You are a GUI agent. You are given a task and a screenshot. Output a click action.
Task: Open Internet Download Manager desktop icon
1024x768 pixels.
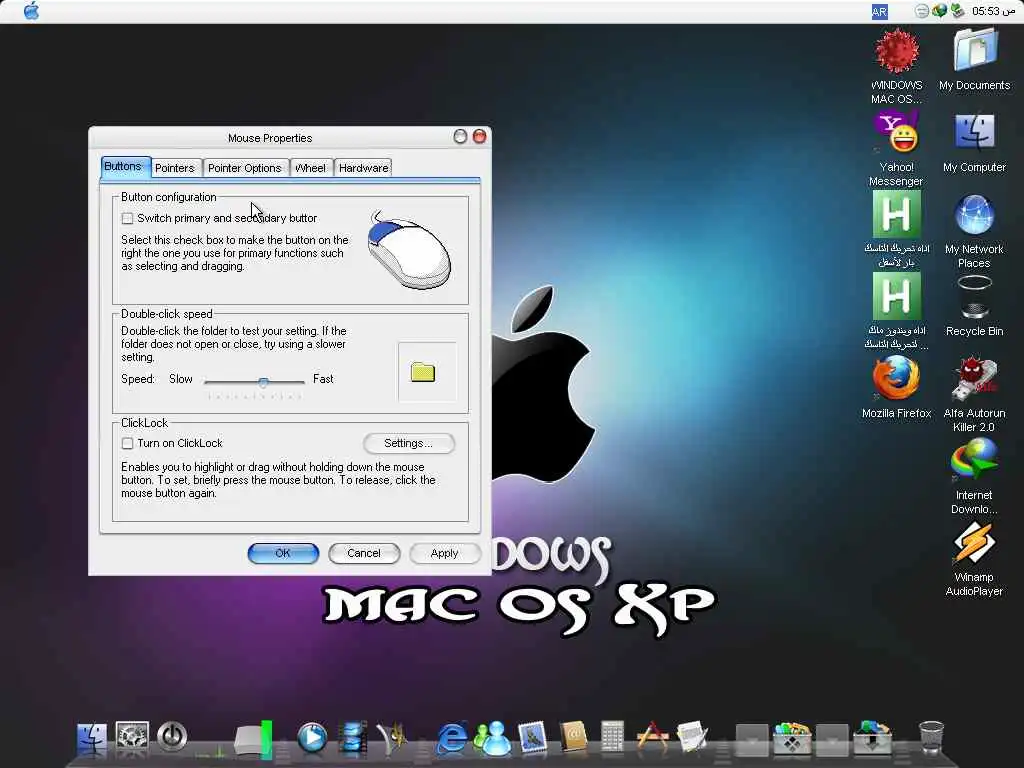point(974,477)
